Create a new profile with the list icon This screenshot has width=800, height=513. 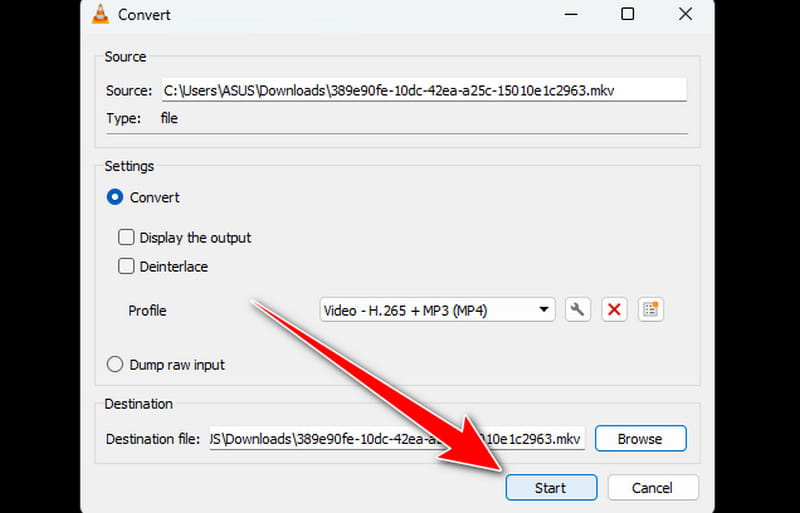pyautogui.click(x=651, y=310)
